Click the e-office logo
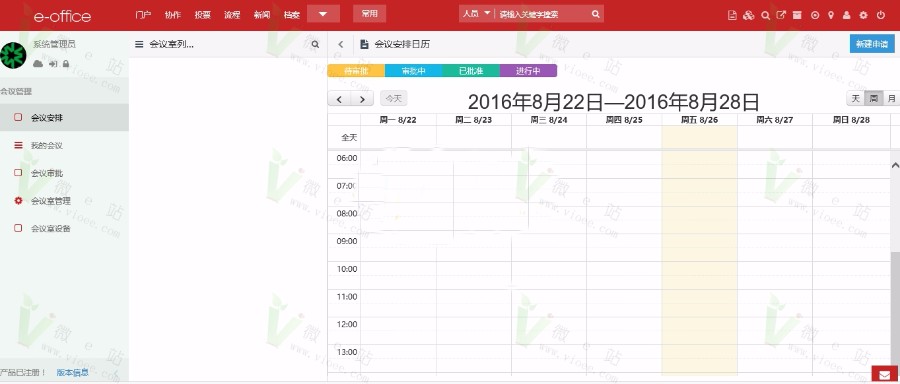 tap(61, 16)
